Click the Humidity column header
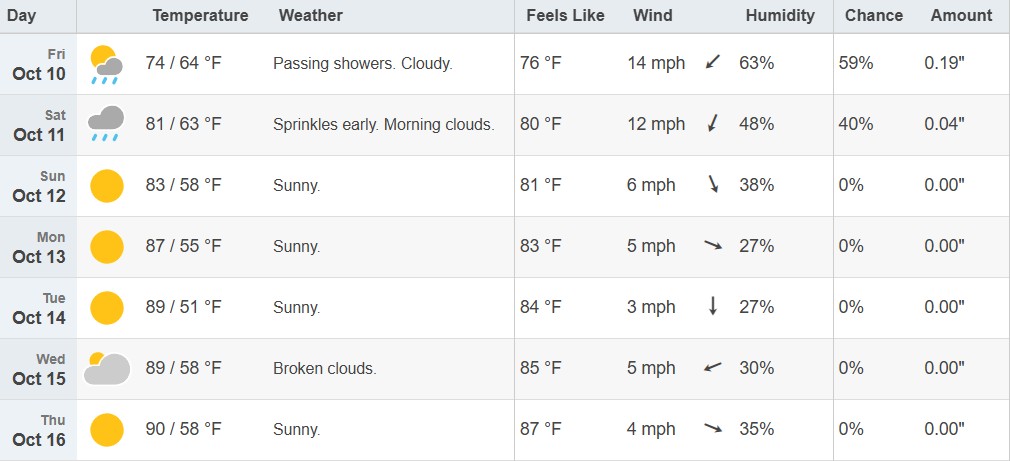1010x461 pixels. pos(780,16)
